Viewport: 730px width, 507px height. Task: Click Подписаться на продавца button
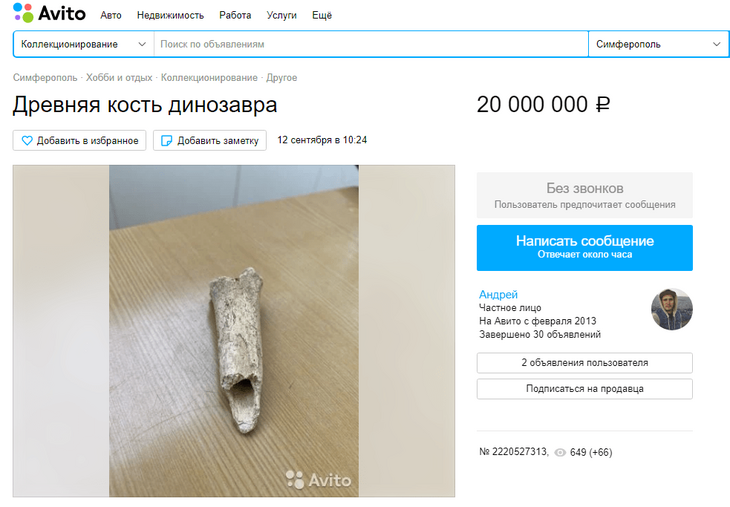pos(584,389)
